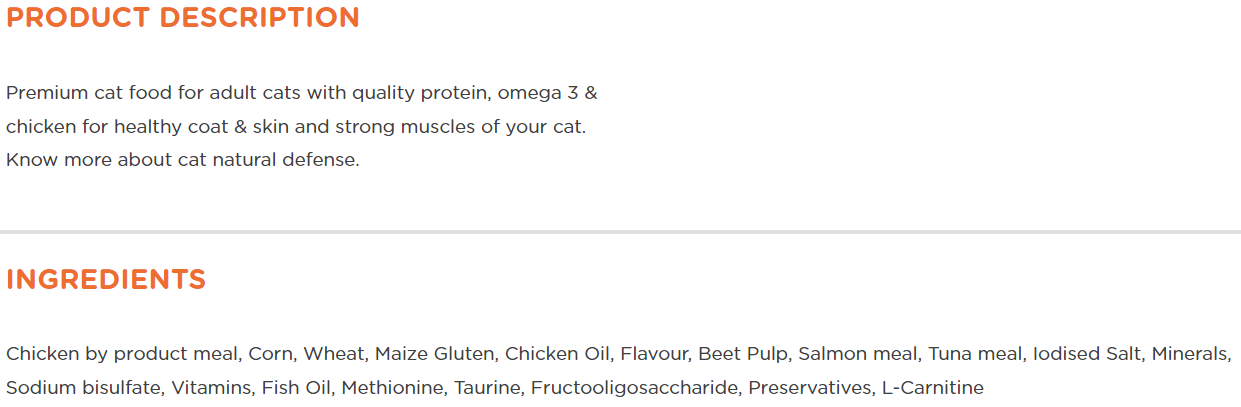Click the 'Premium cat food for adult cats' line
This screenshot has height=407, width=1241.
tap(302, 94)
